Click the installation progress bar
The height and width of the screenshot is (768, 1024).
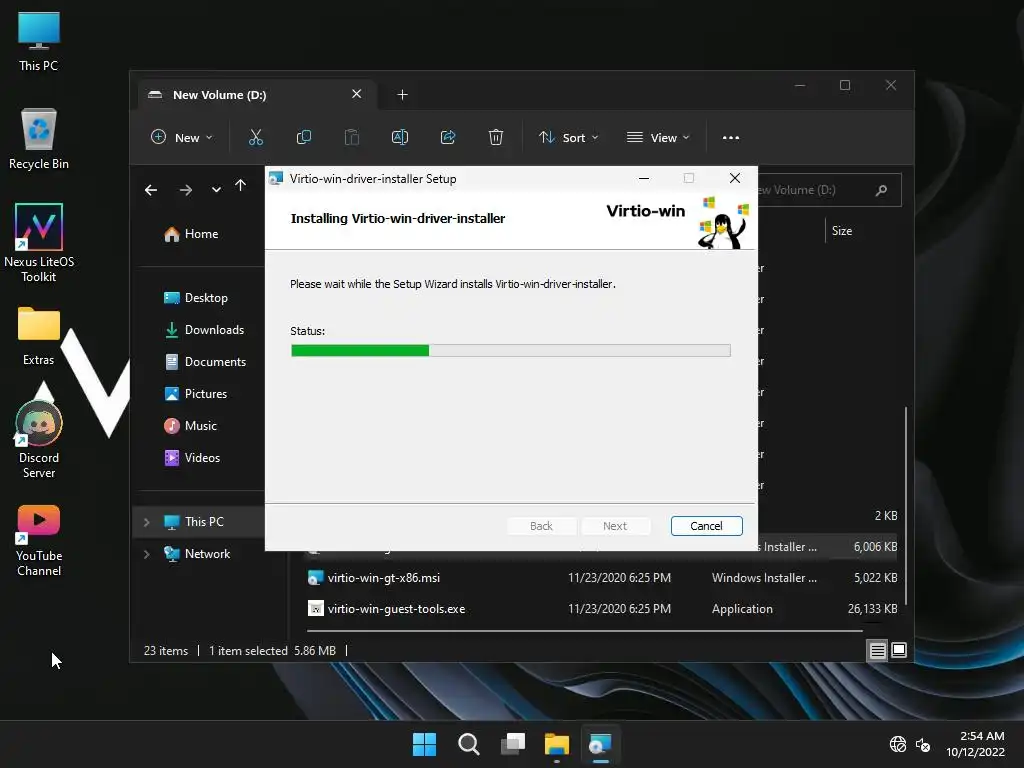click(511, 351)
